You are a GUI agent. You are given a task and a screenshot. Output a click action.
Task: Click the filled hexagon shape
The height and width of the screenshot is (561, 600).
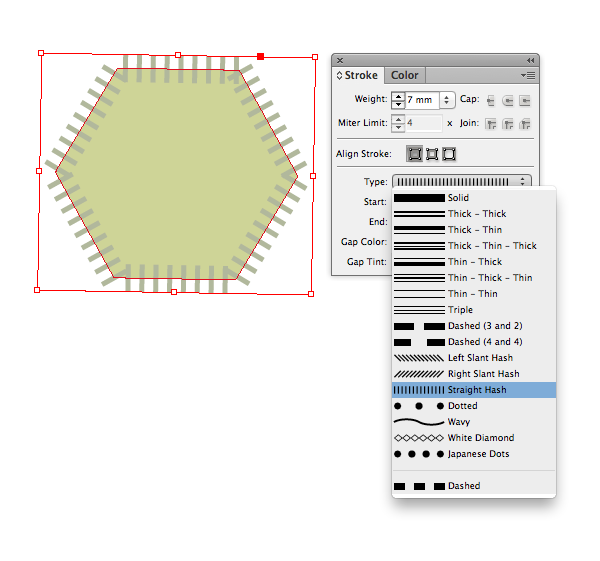click(x=177, y=174)
